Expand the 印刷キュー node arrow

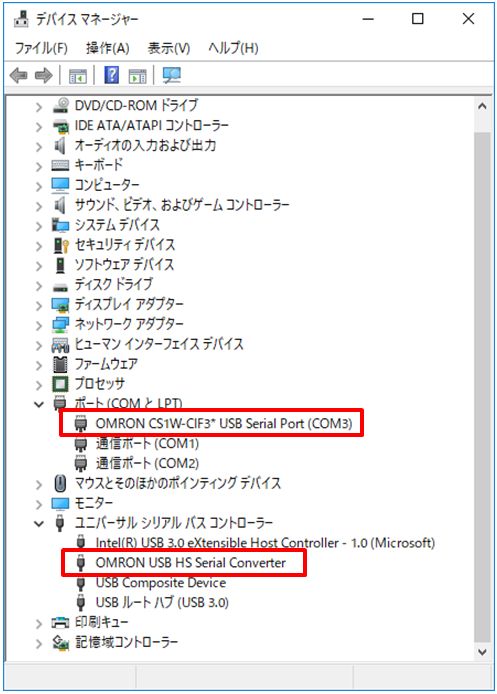pyautogui.click(x=39, y=623)
